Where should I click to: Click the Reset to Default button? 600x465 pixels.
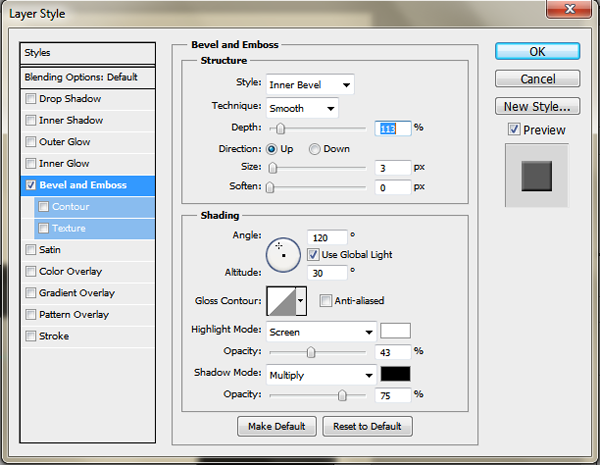(x=367, y=426)
